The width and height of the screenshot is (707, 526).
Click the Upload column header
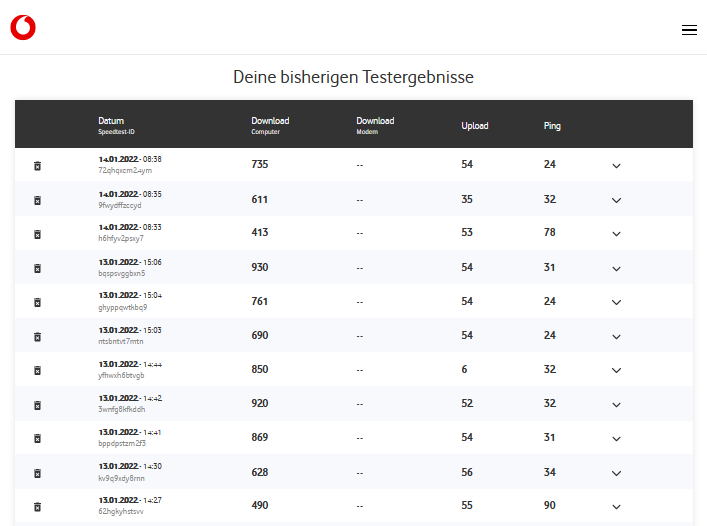tap(474, 126)
